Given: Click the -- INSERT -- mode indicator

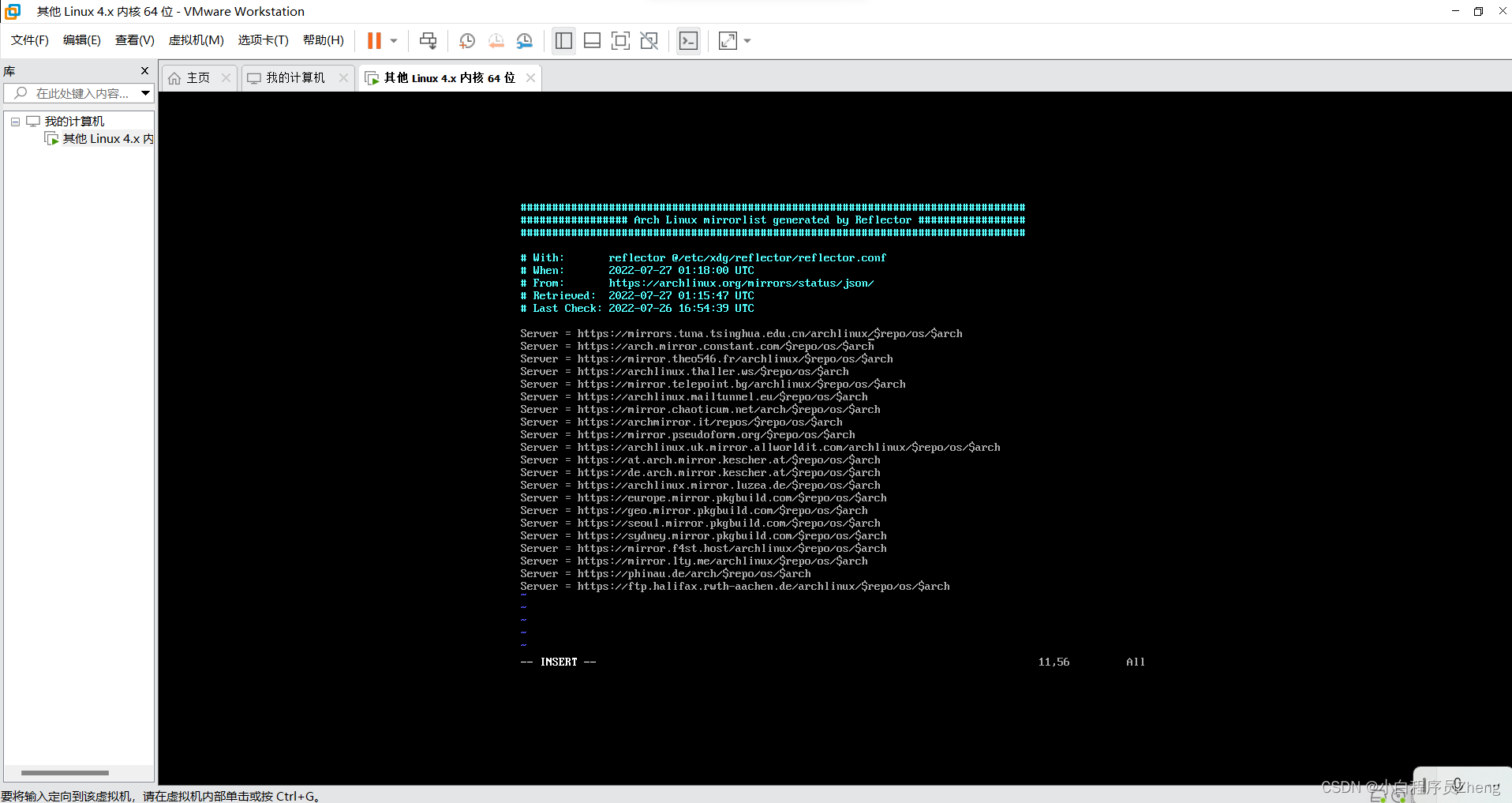Looking at the screenshot, I should point(558,662).
